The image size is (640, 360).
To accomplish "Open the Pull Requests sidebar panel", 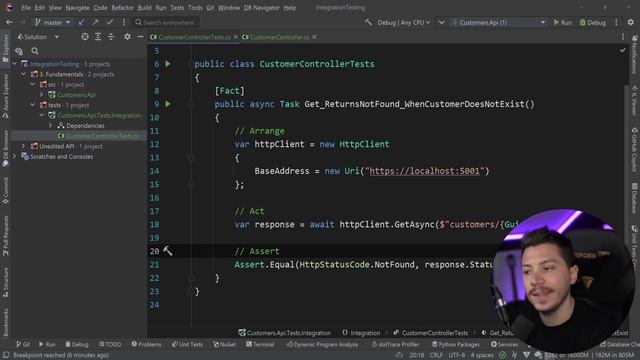I will coord(5,236).
